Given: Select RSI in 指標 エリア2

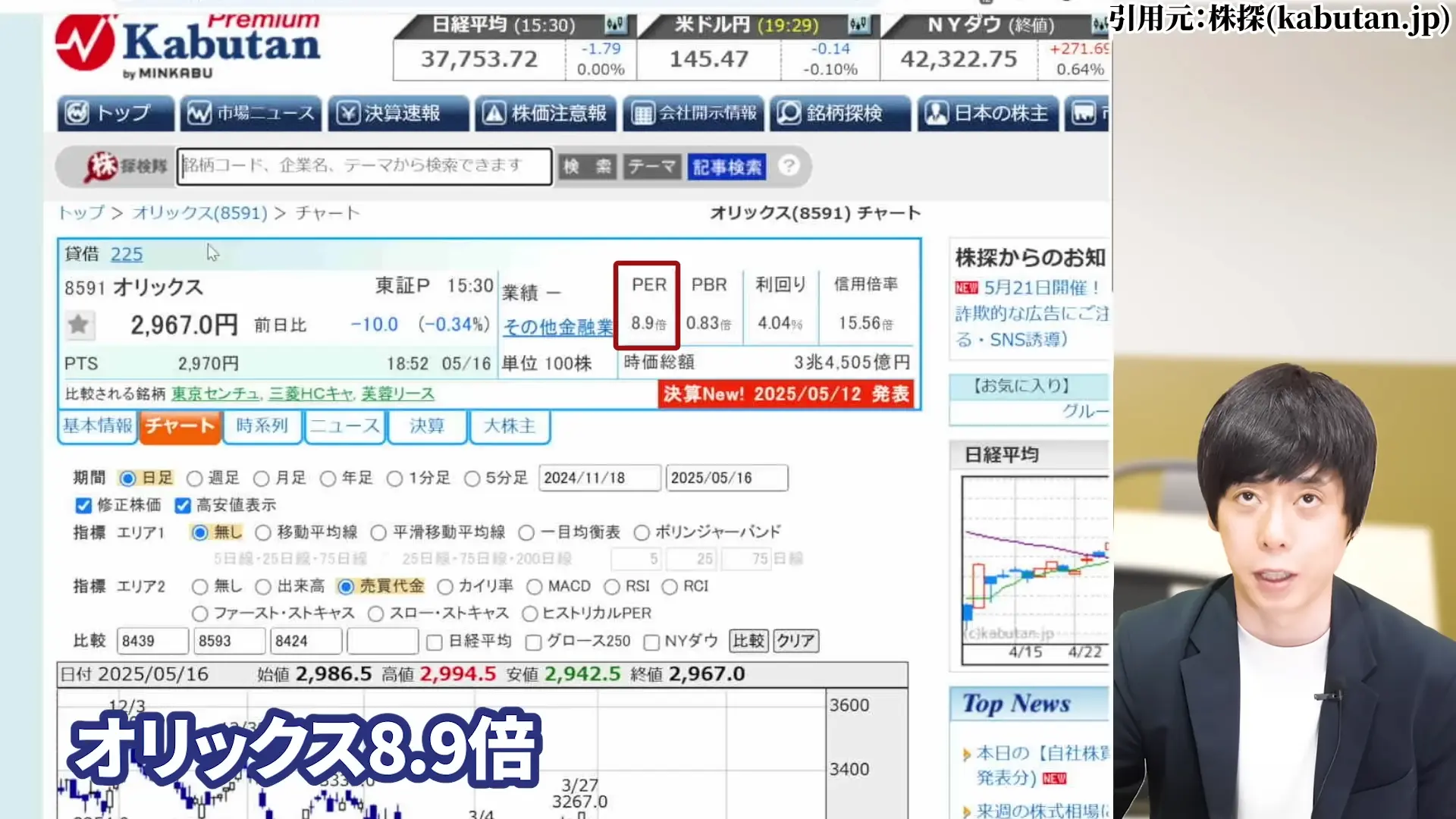Looking at the screenshot, I should [612, 587].
